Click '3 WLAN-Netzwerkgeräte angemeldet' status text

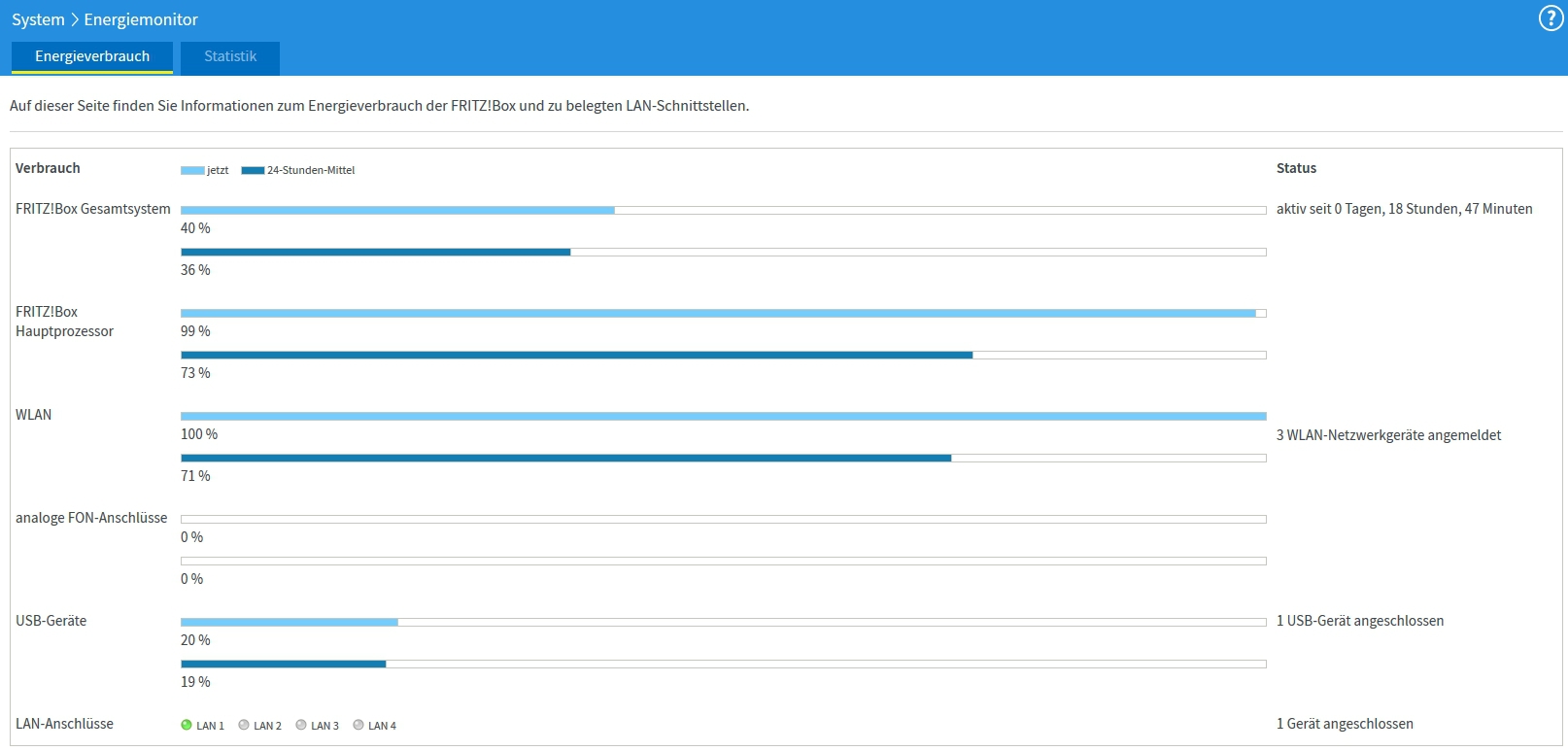[x=1388, y=435]
